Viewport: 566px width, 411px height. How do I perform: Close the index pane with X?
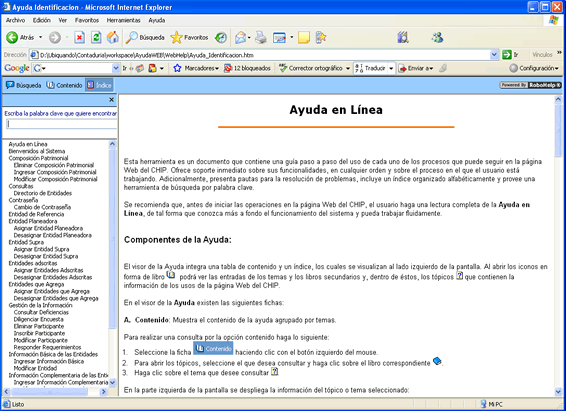tap(112, 100)
